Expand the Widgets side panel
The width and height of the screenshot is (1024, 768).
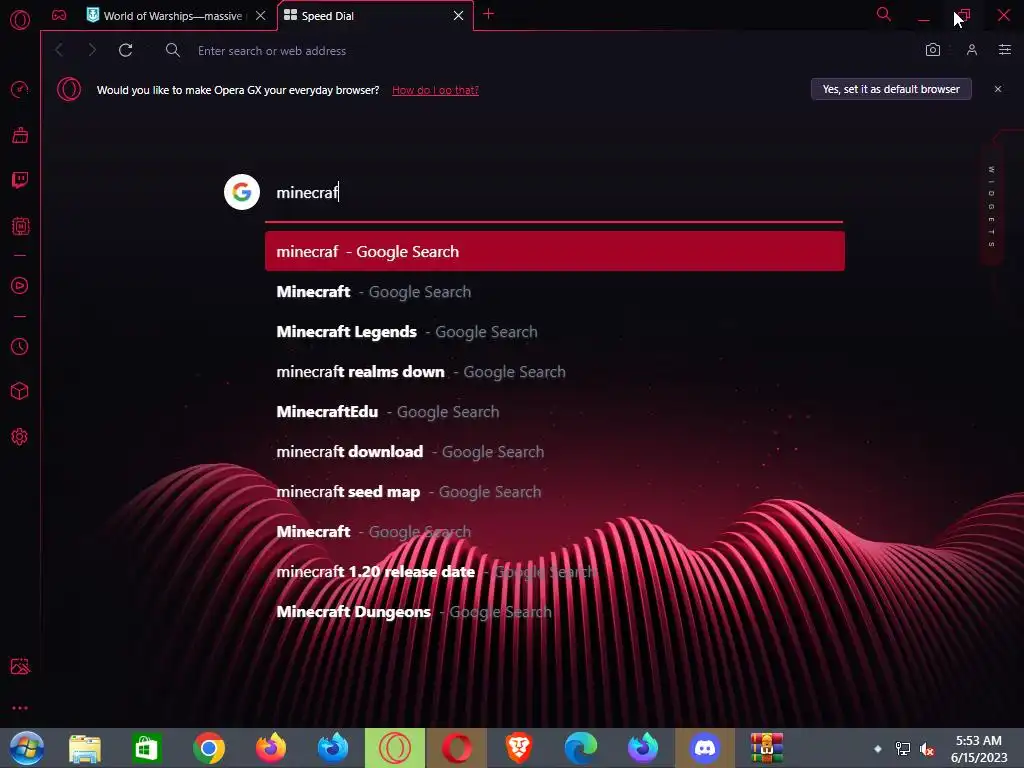point(991,206)
